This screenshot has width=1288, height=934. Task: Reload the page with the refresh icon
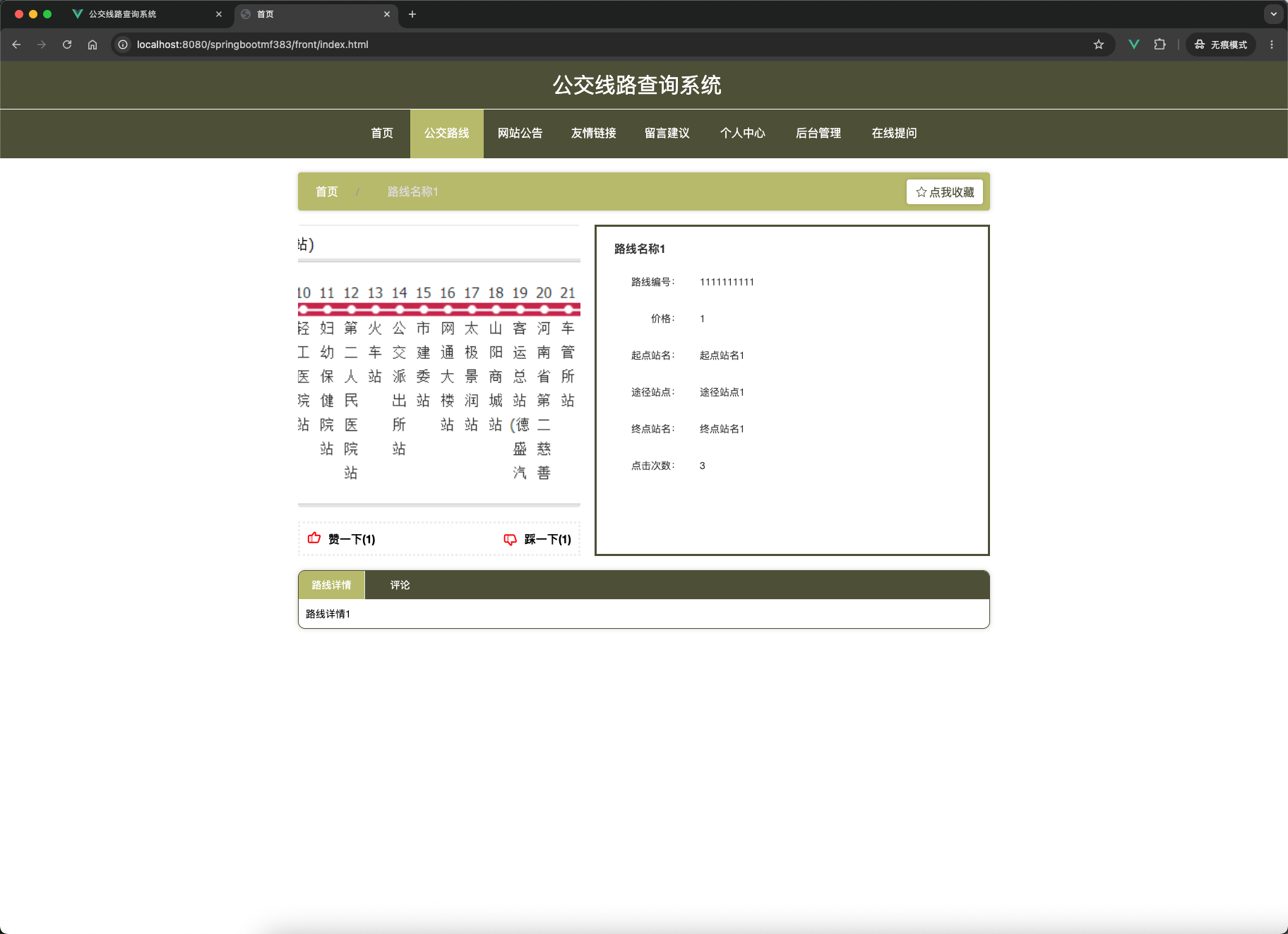click(x=67, y=45)
